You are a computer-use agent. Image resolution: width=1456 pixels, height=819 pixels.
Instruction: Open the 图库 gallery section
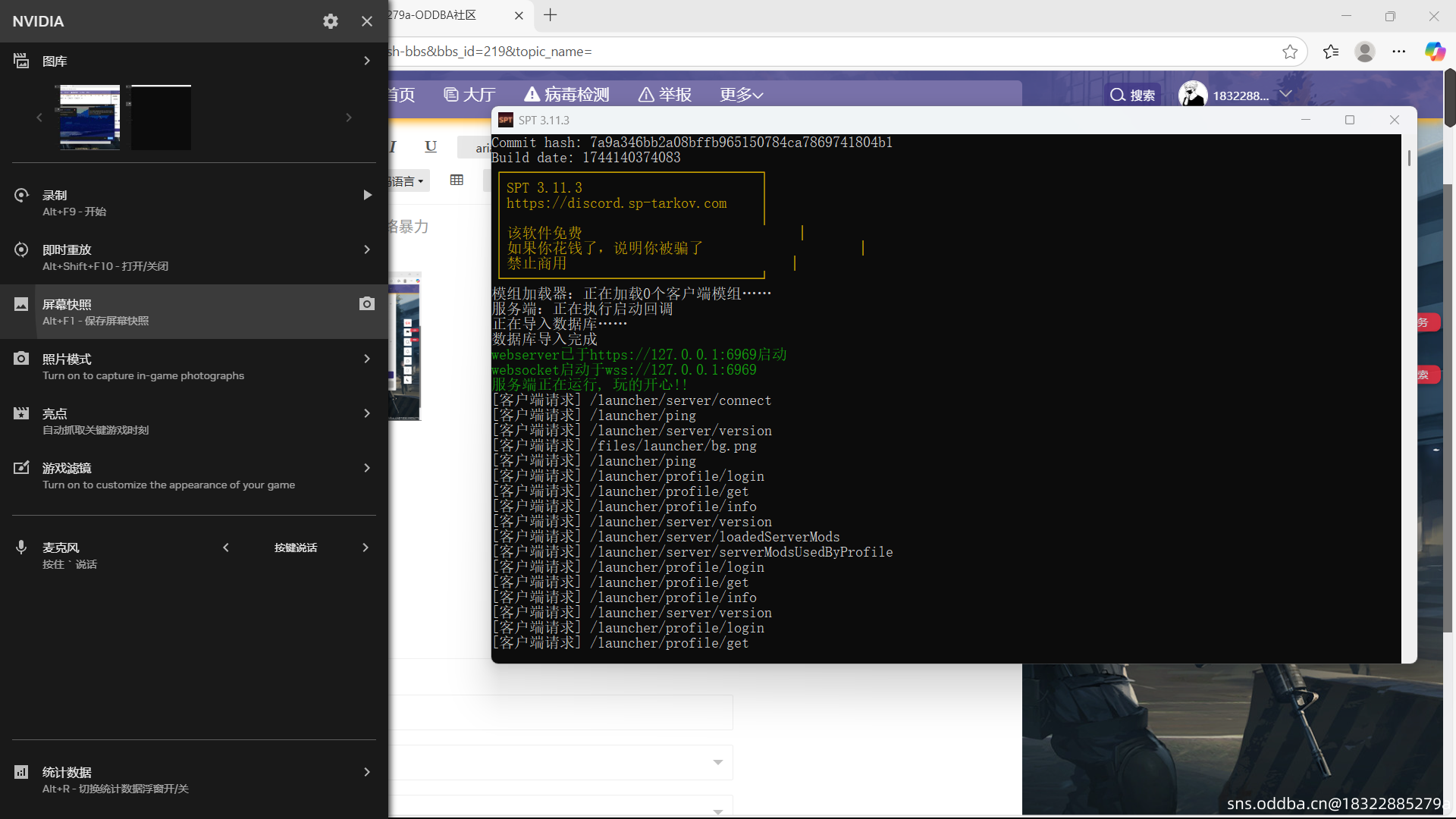[194, 61]
